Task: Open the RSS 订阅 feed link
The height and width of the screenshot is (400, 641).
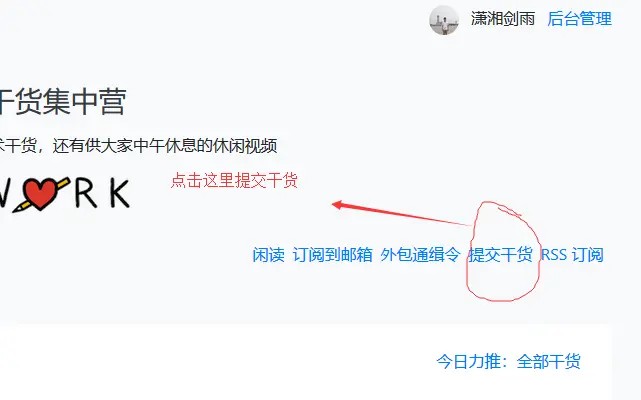Action: click(572, 255)
